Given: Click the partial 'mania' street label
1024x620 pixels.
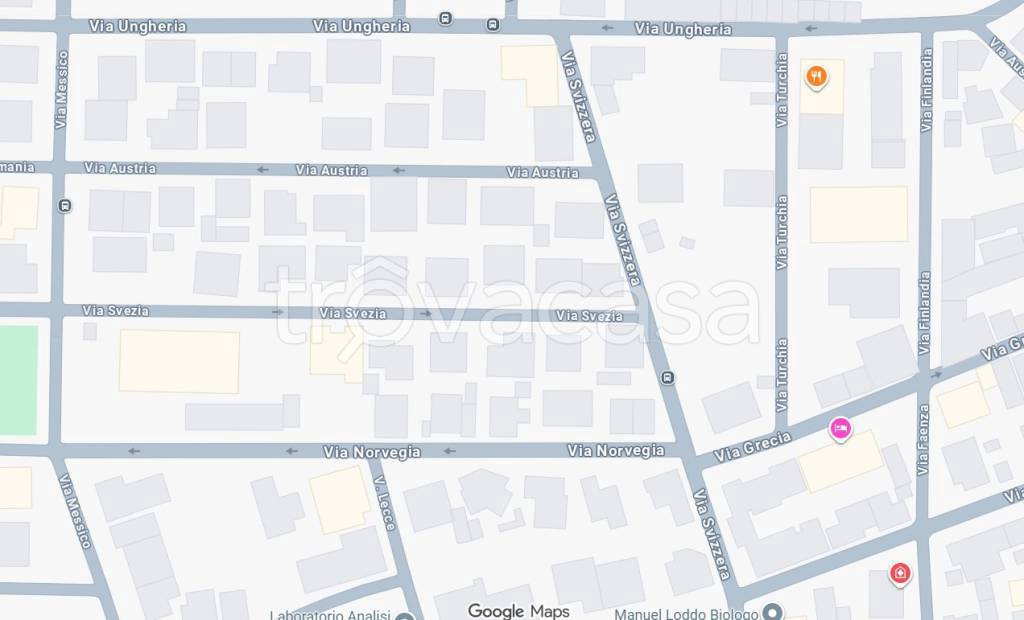Looking at the screenshot, I should 18,167.
